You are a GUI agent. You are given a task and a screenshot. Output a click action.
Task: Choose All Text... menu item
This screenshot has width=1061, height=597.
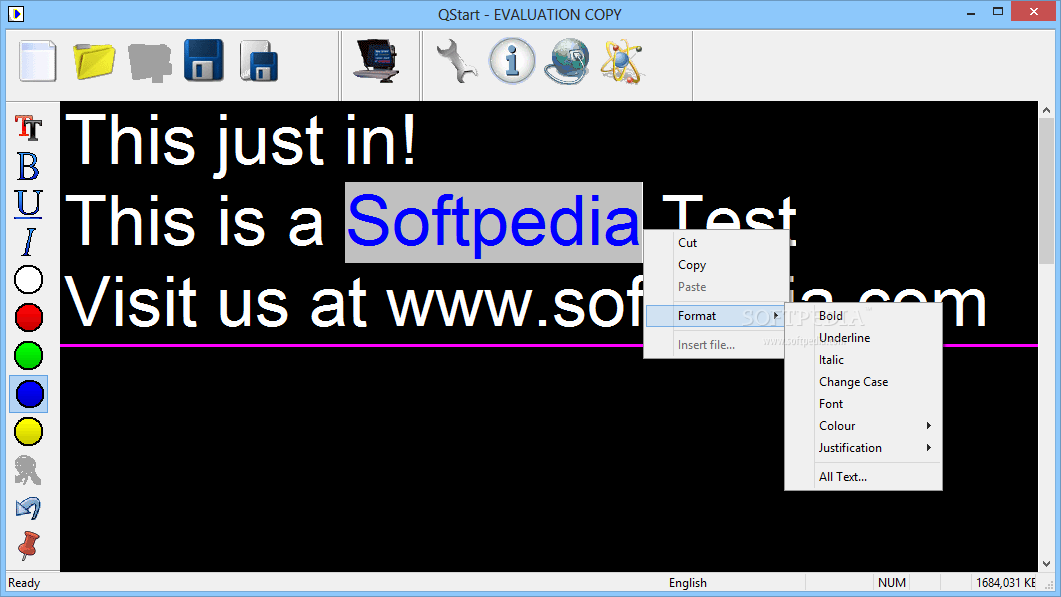pyautogui.click(x=863, y=477)
